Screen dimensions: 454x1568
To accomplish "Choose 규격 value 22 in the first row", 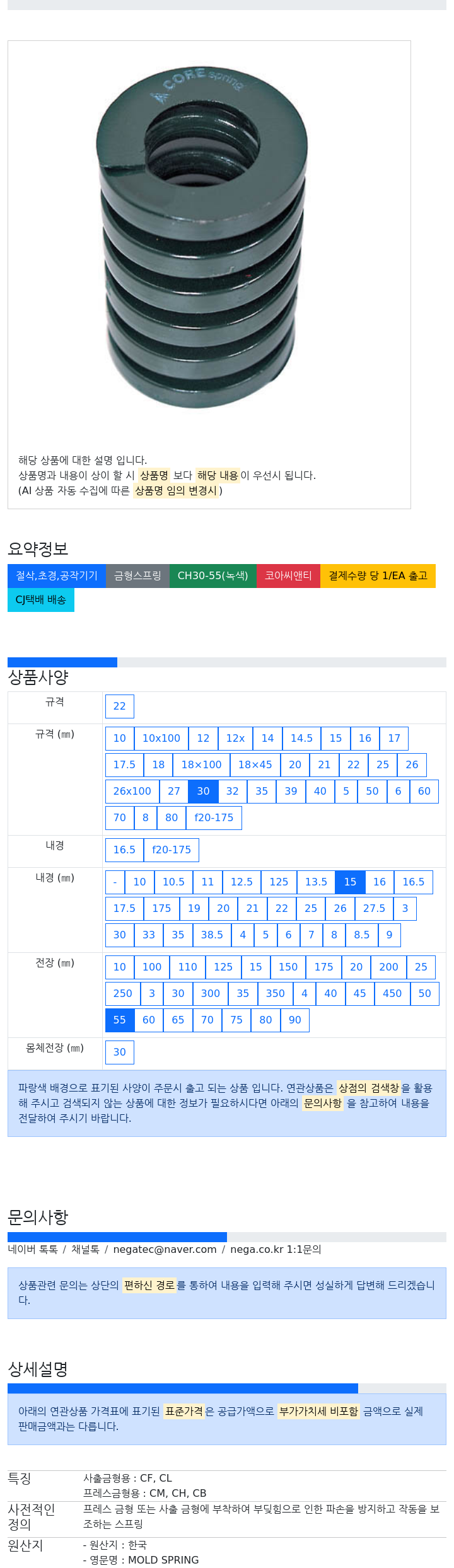I will (120, 706).
